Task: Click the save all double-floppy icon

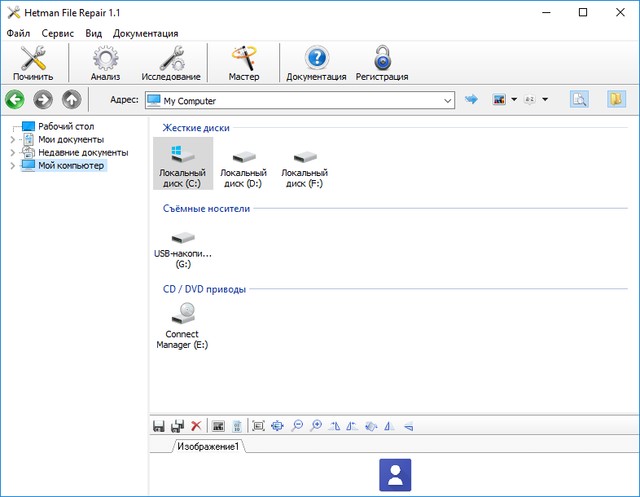Action: (178, 426)
